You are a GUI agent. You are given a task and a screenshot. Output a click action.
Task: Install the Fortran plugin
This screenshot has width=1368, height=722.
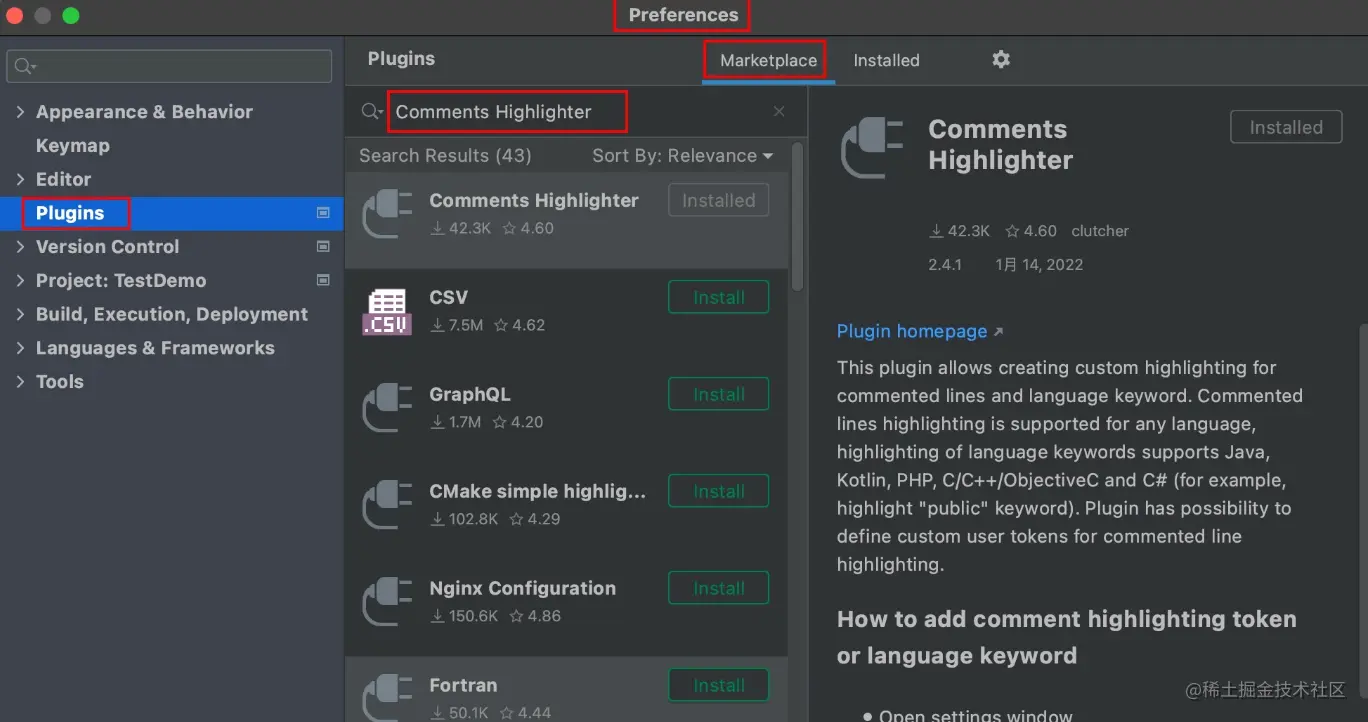click(x=719, y=685)
